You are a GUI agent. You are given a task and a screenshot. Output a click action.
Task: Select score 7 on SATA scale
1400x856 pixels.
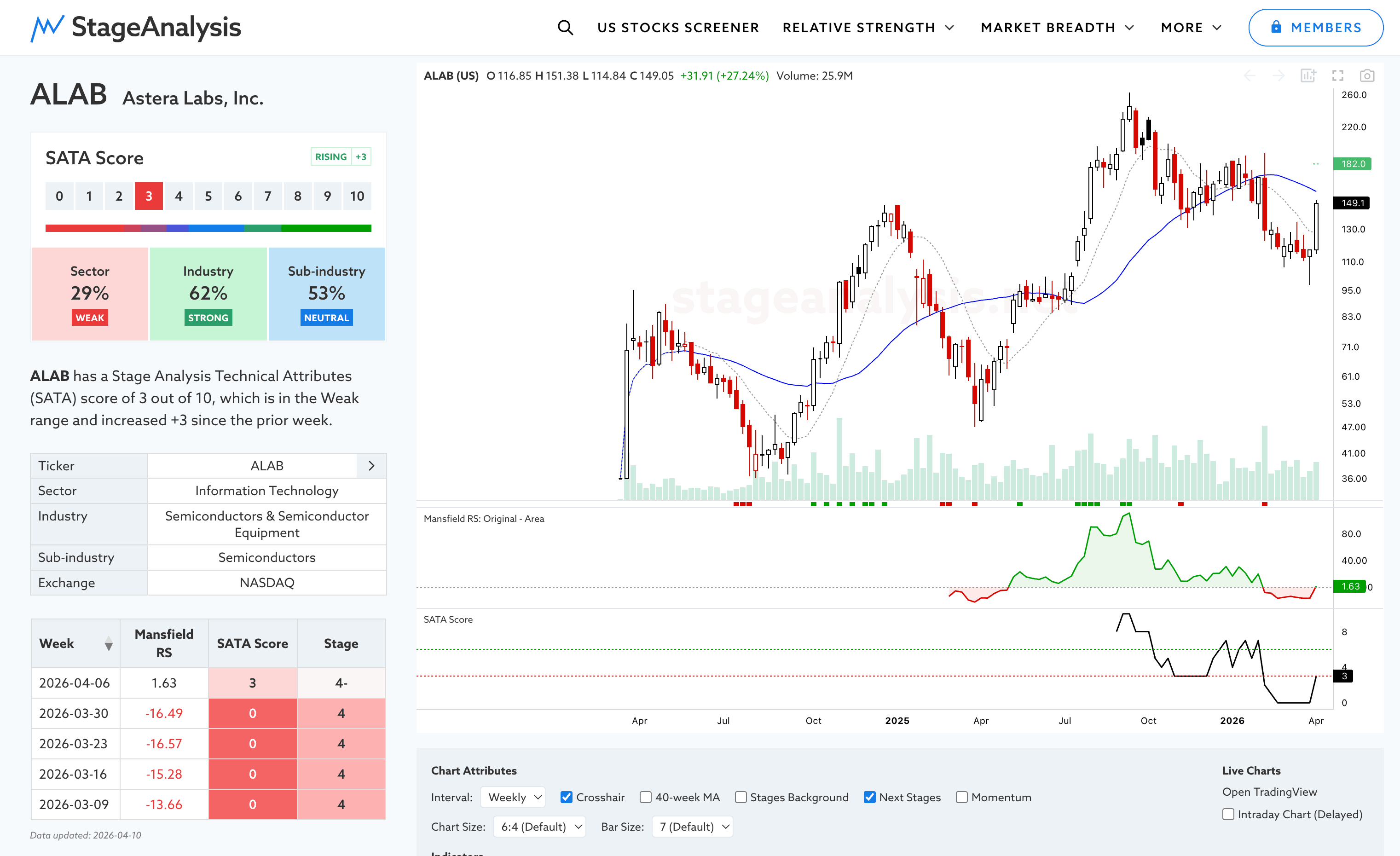pos(267,196)
